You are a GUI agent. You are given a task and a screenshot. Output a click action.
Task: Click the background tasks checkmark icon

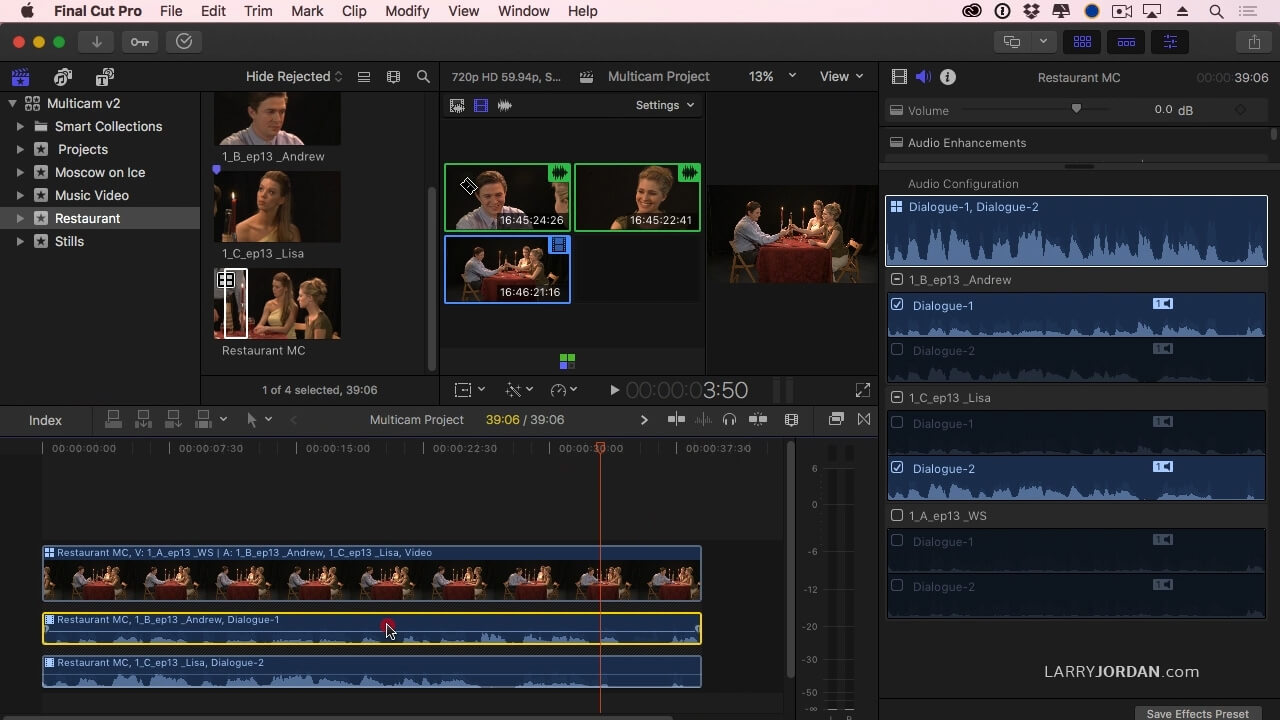(x=183, y=42)
